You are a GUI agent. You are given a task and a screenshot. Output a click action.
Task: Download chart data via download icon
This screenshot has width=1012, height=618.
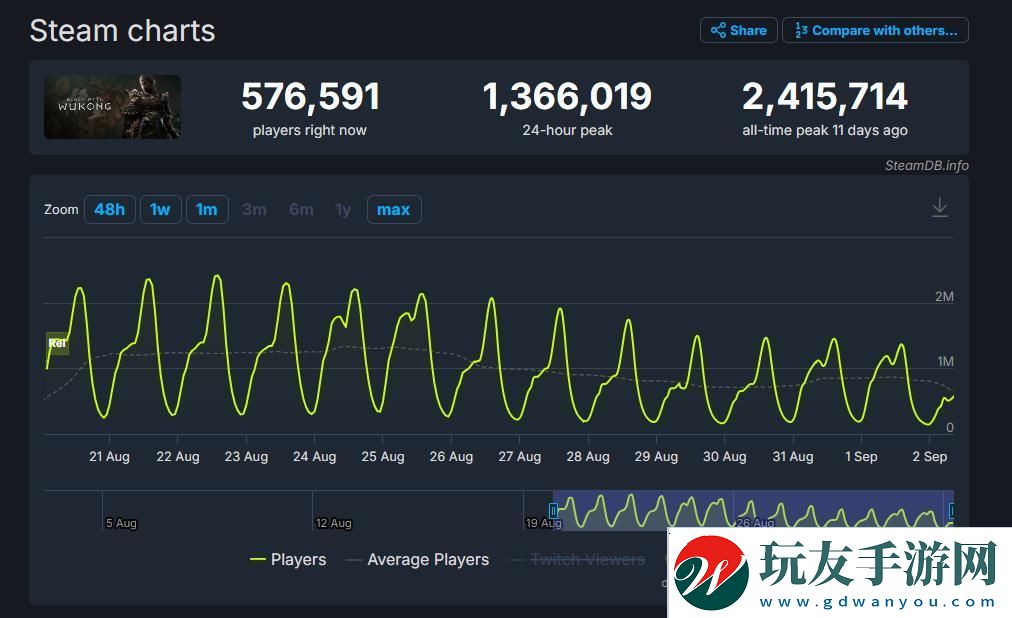click(940, 208)
